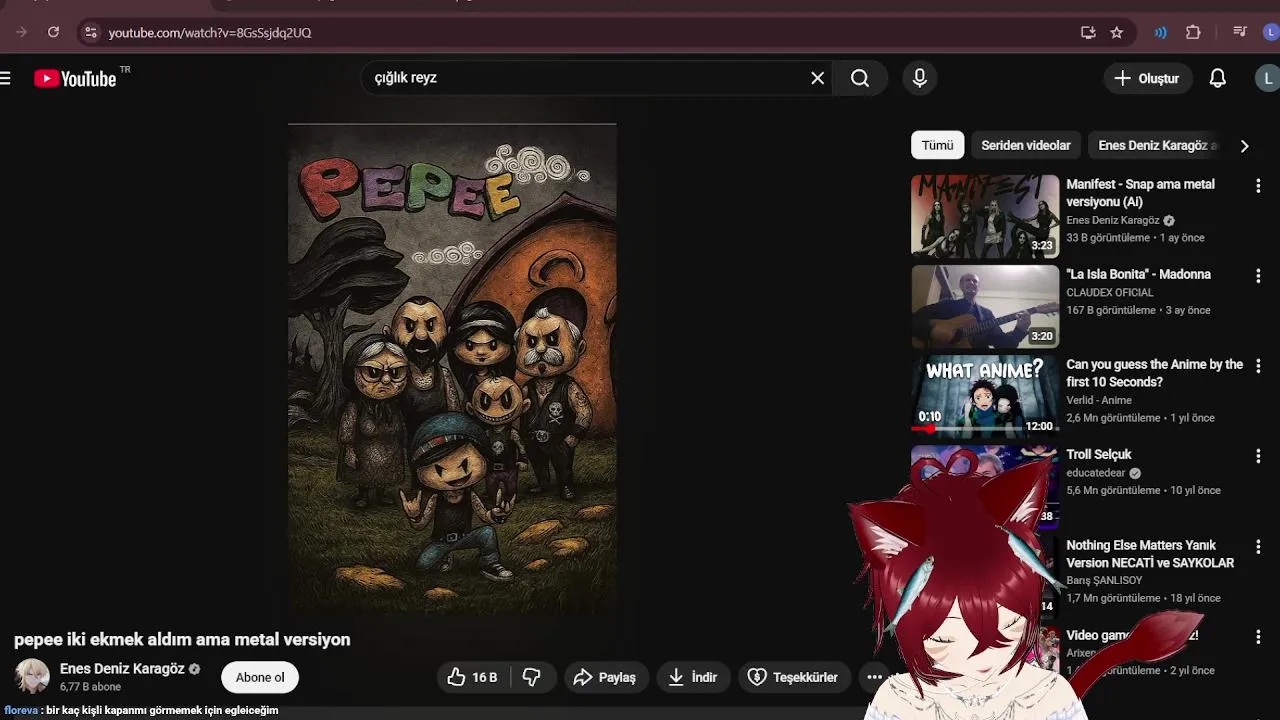This screenshot has width=1280, height=720.
Task: Open Manifest - Snap ama metal versiyonu title
Action: [1140, 193]
